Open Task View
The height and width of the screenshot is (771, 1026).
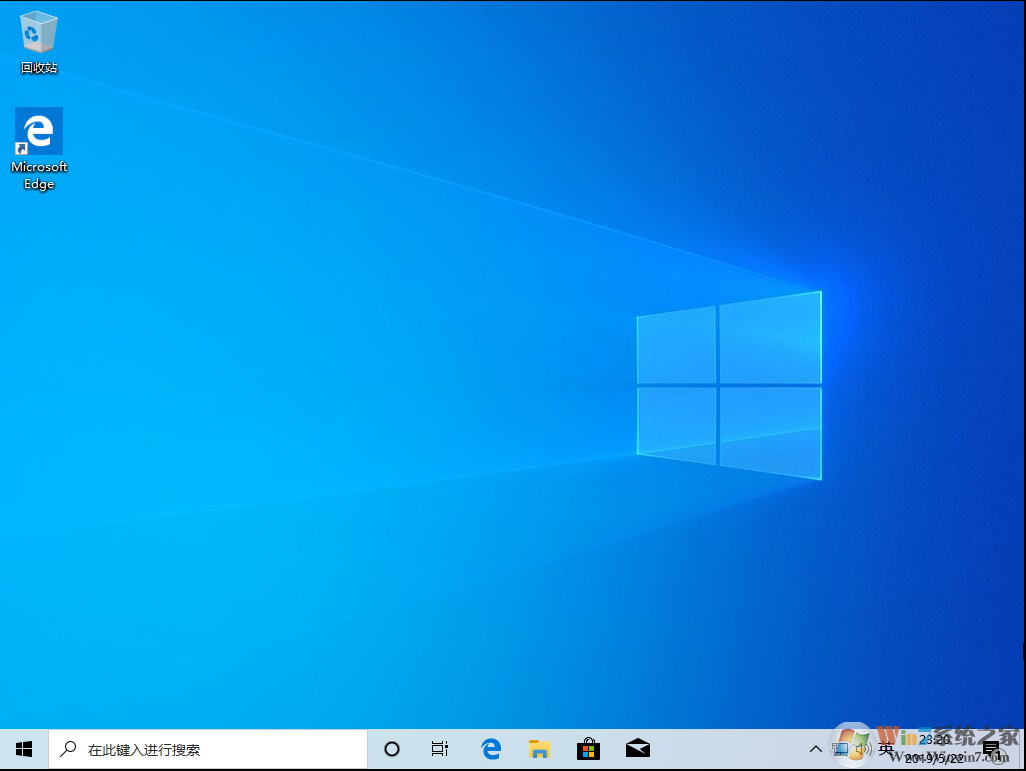(x=439, y=748)
